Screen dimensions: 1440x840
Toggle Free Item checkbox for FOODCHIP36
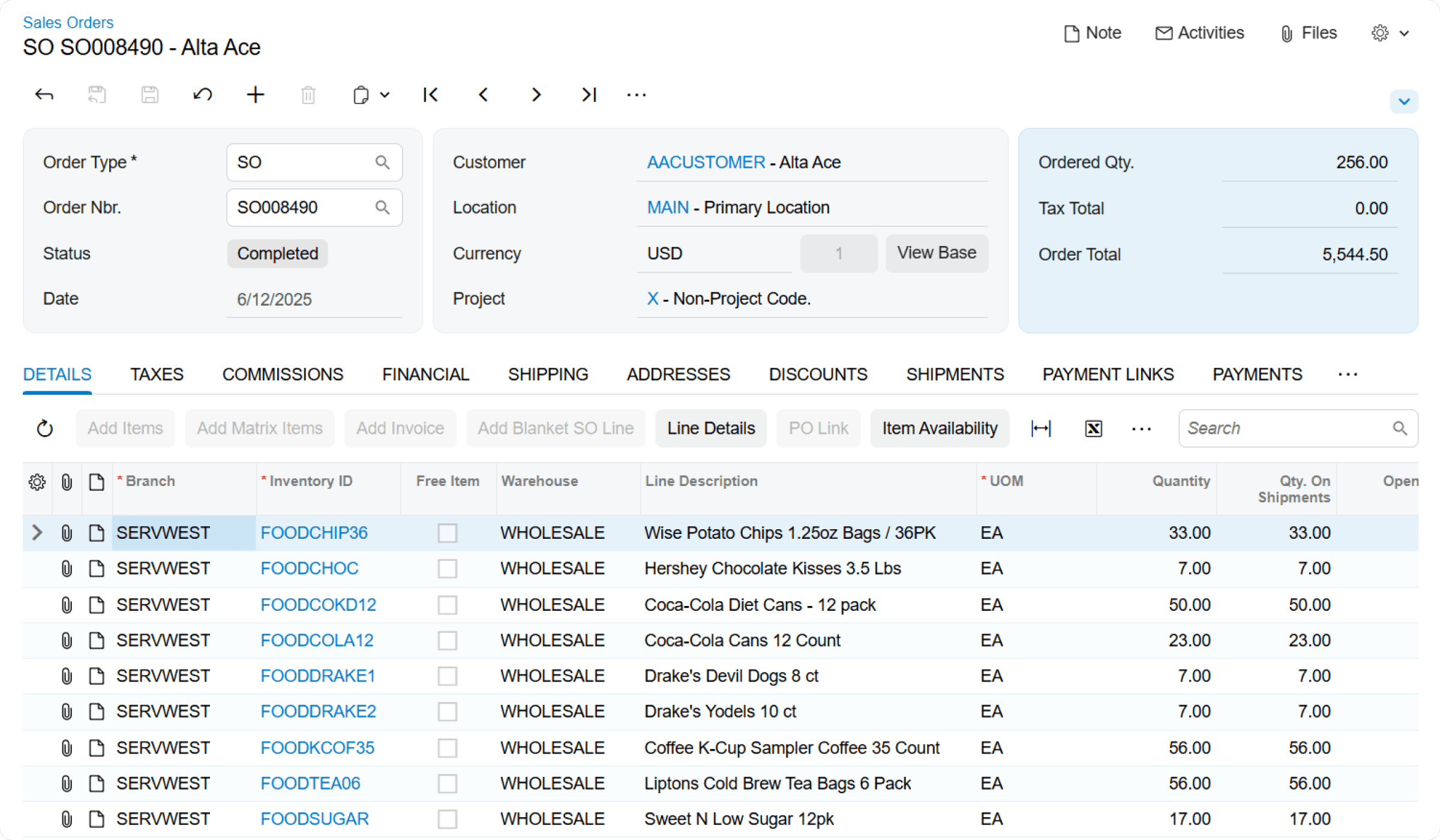[447, 533]
